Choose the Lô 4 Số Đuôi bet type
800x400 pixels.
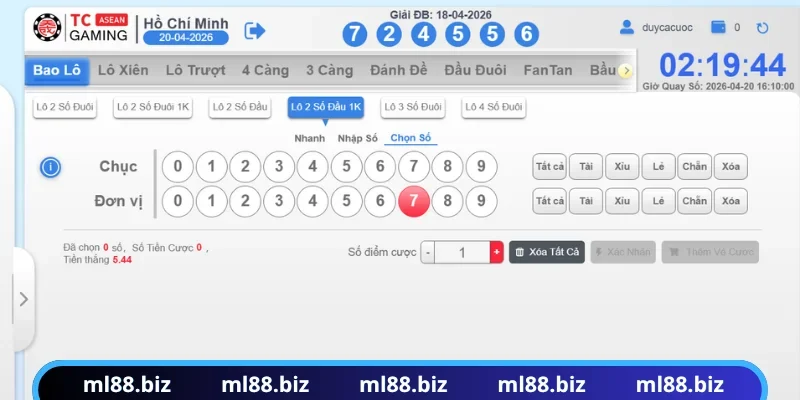point(493,107)
